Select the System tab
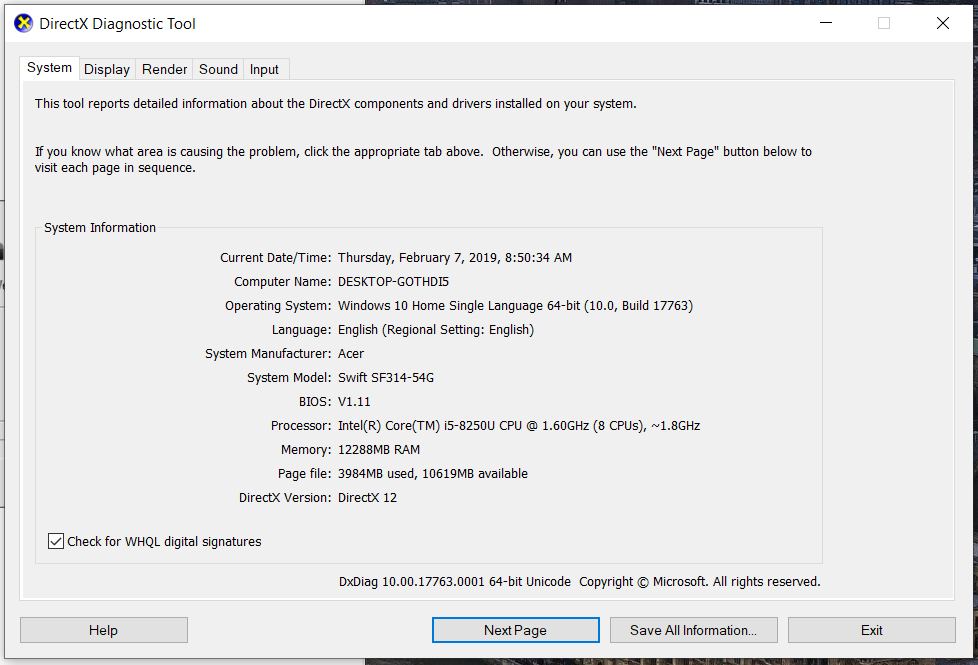 [49, 67]
